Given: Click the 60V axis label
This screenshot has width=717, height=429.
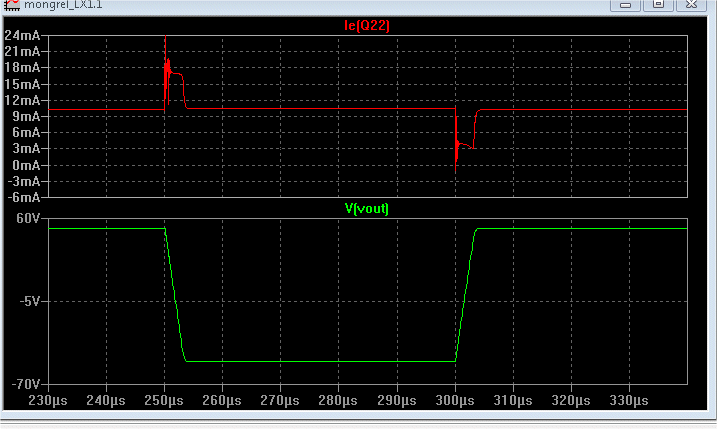Looking at the screenshot, I should [28, 219].
